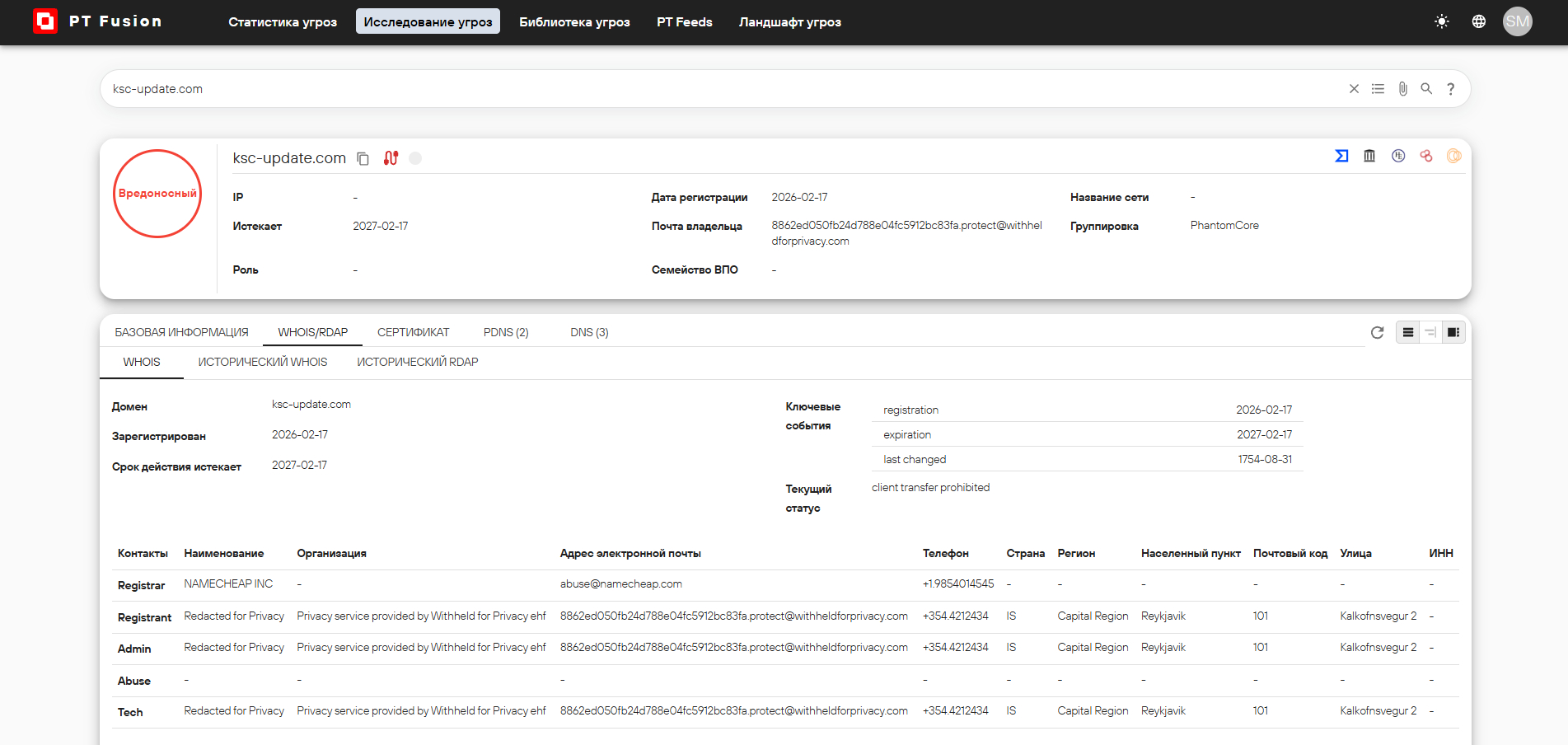Open the DNS (3) tab

(589, 332)
